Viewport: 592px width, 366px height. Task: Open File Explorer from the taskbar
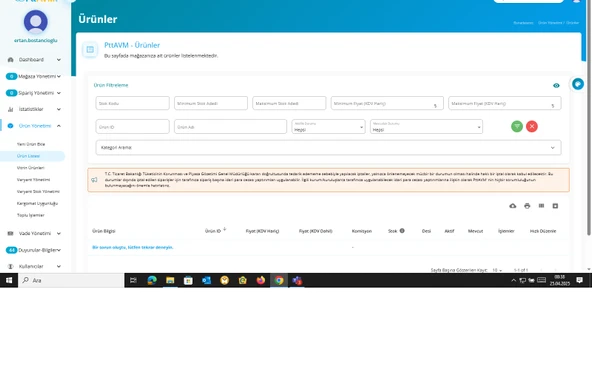coord(170,280)
